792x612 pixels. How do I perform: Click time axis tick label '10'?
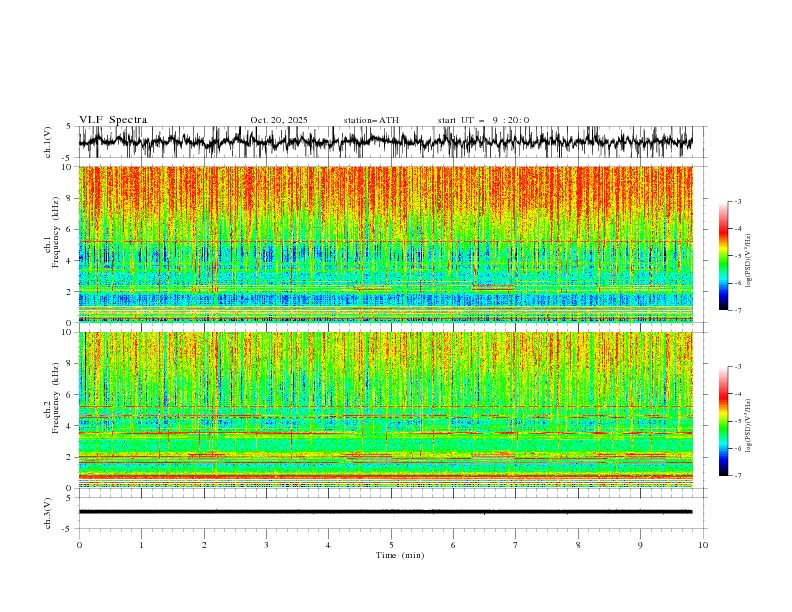(x=703, y=545)
